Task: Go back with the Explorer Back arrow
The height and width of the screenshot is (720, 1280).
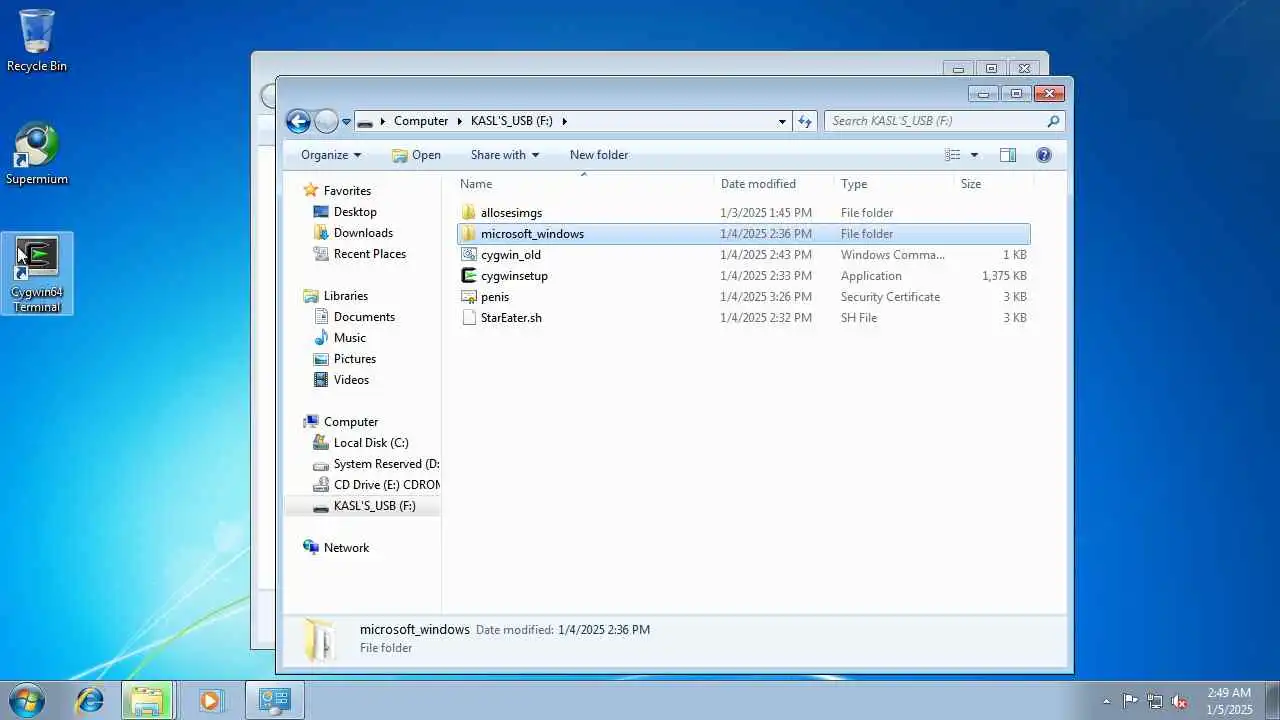Action: click(x=298, y=121)
